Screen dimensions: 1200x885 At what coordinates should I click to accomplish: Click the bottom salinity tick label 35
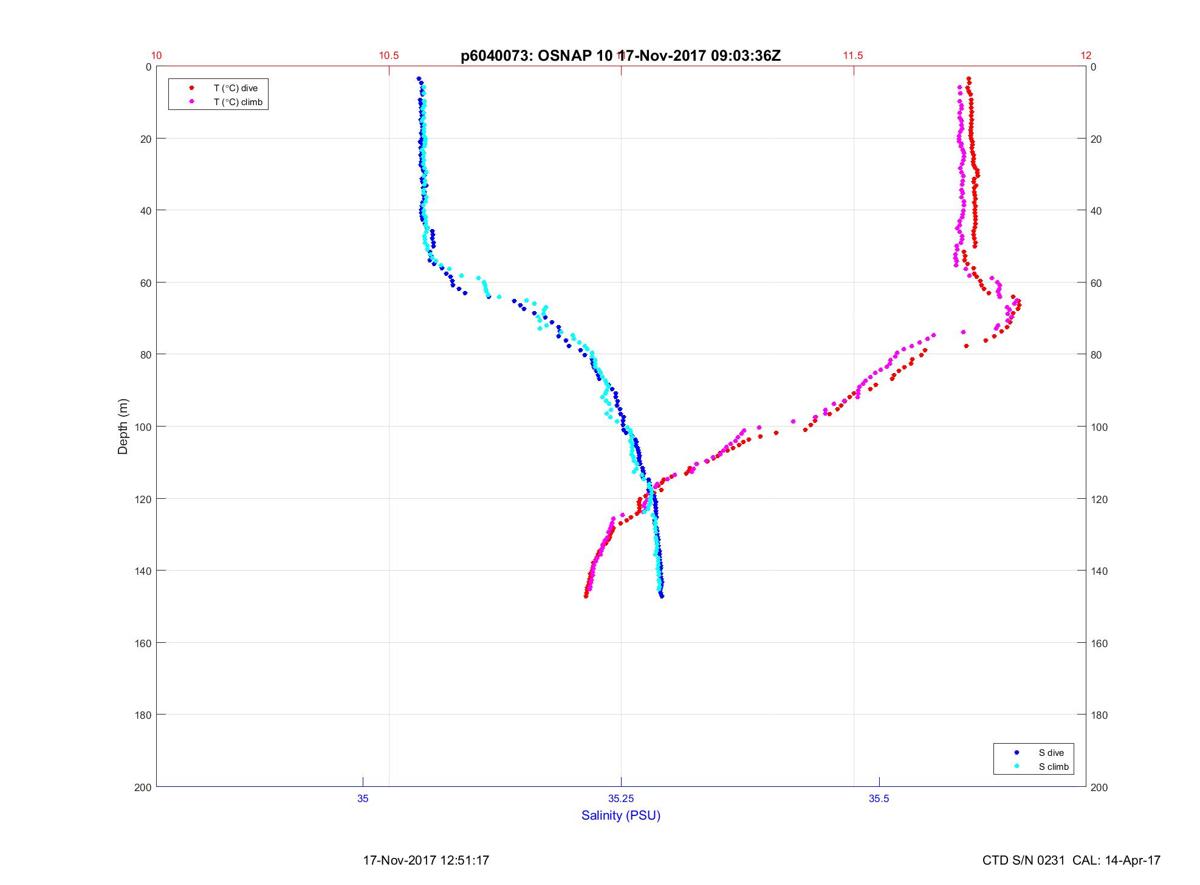coord(363,798)
